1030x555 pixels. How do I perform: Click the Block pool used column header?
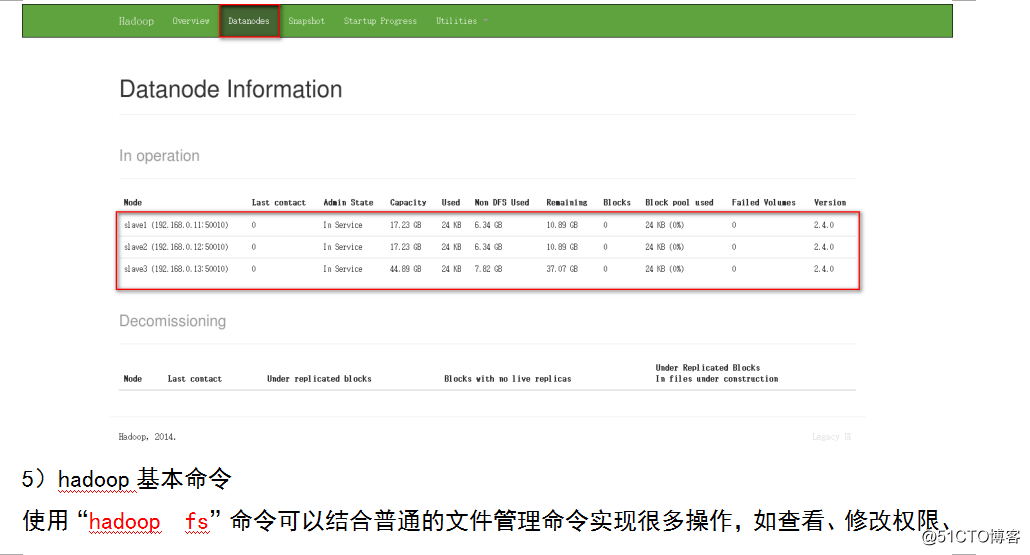[679, 202]
